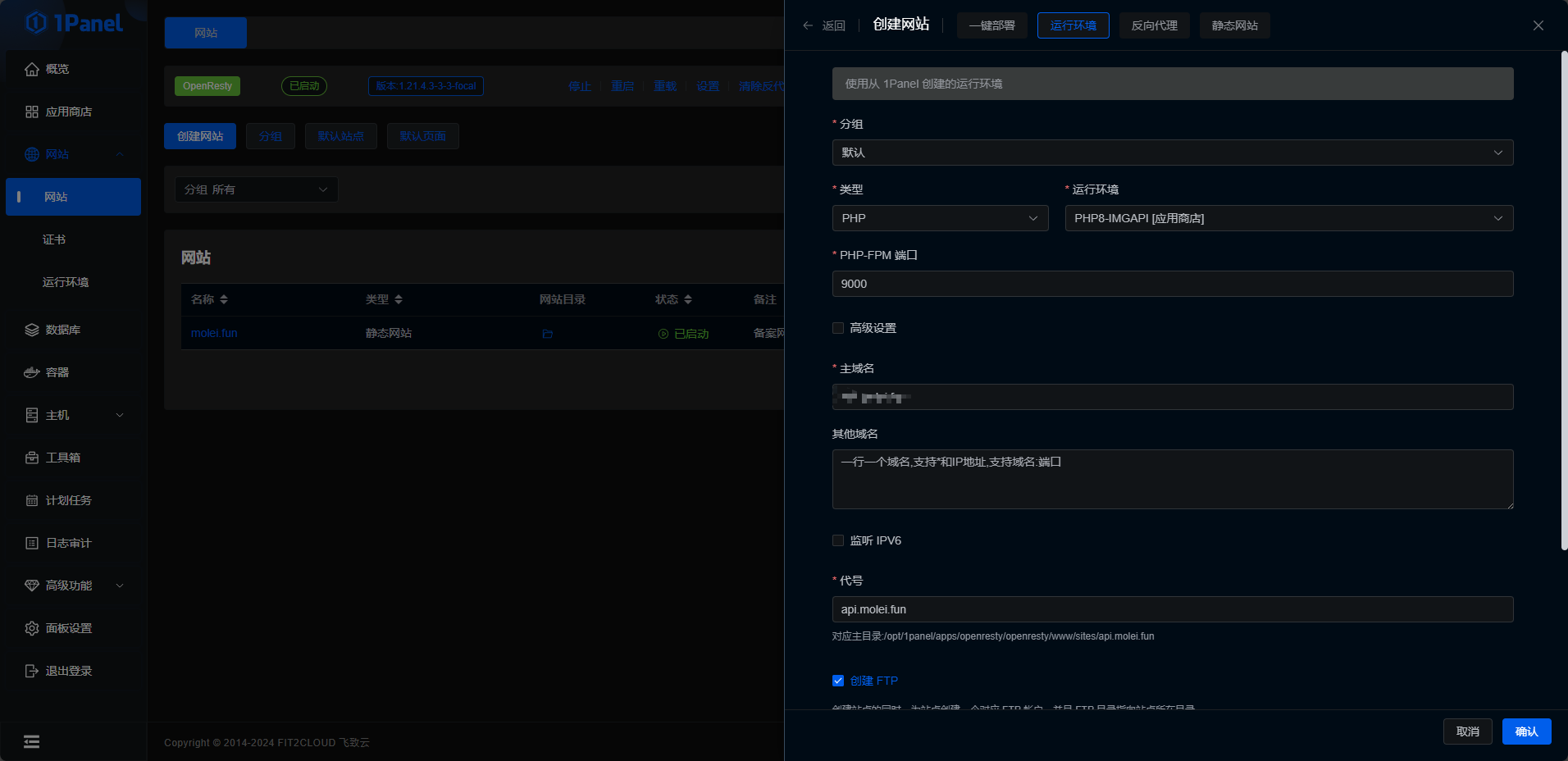
Task: Enable the 高级设置 checkbox
Action: tap(838, 328)
